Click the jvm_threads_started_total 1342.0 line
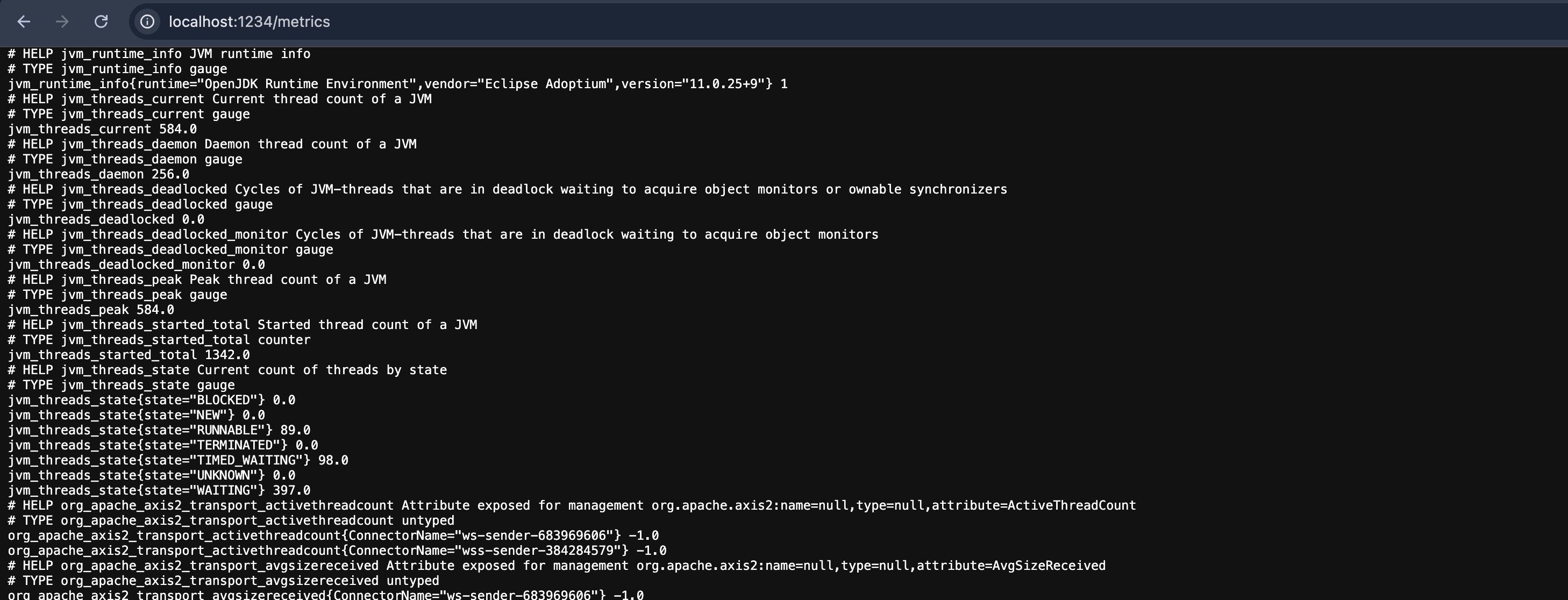Viewport: 1568px width, 600px height. click(129, 355)
